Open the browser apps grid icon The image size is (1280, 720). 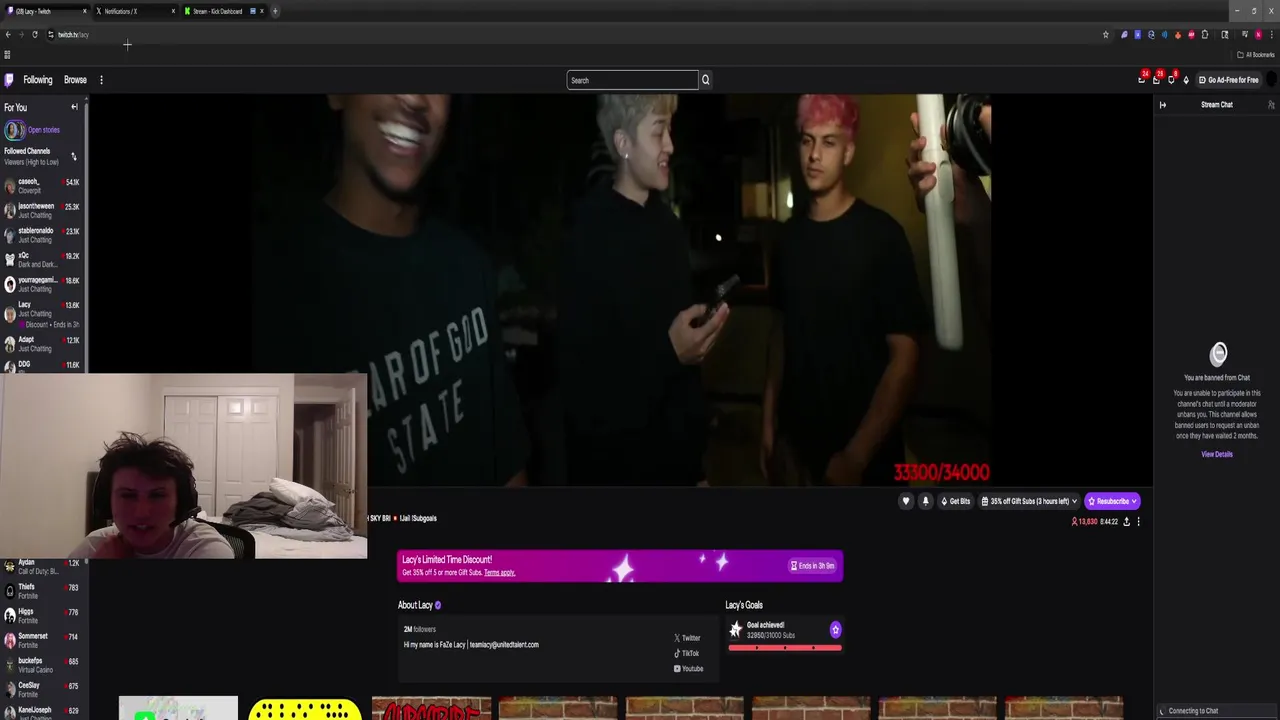7,55
